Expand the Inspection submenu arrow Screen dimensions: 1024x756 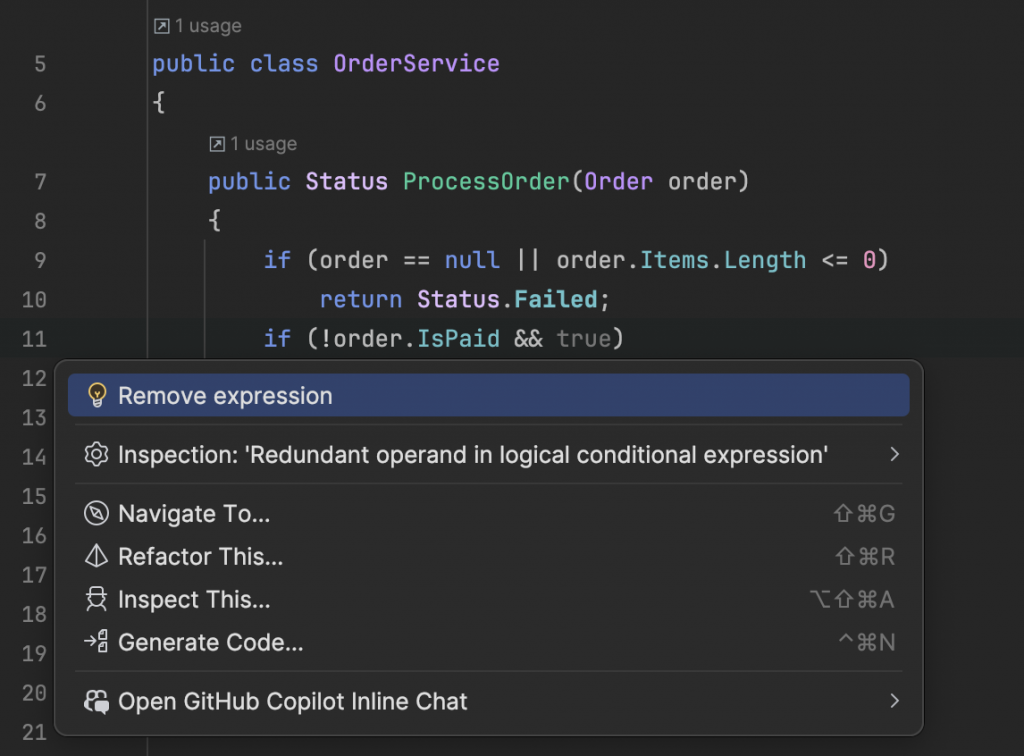tap(894, 455)
